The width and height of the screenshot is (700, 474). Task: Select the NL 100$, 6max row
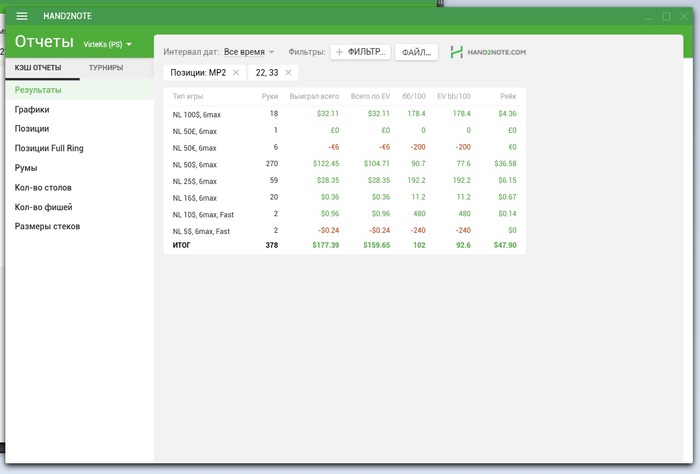point(344,114)
